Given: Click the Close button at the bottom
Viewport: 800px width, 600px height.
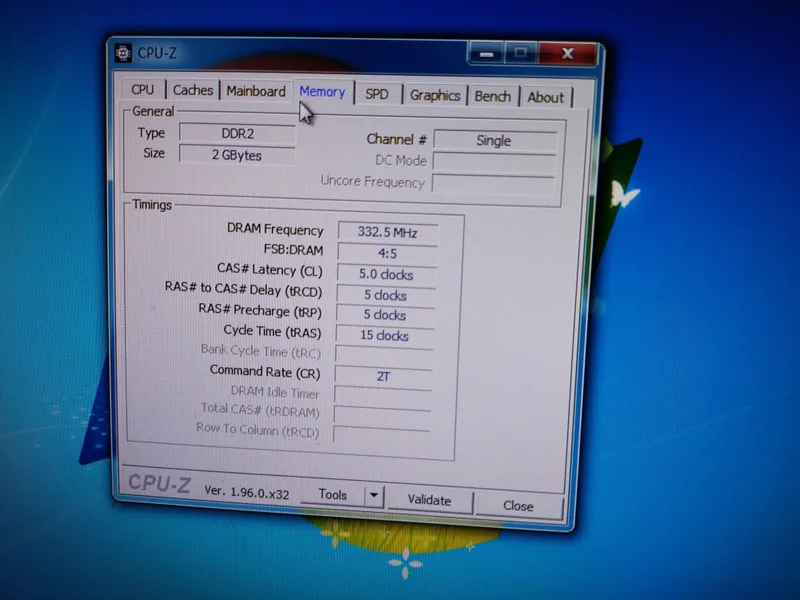Looking at the screenshot, I should [518, 506].
